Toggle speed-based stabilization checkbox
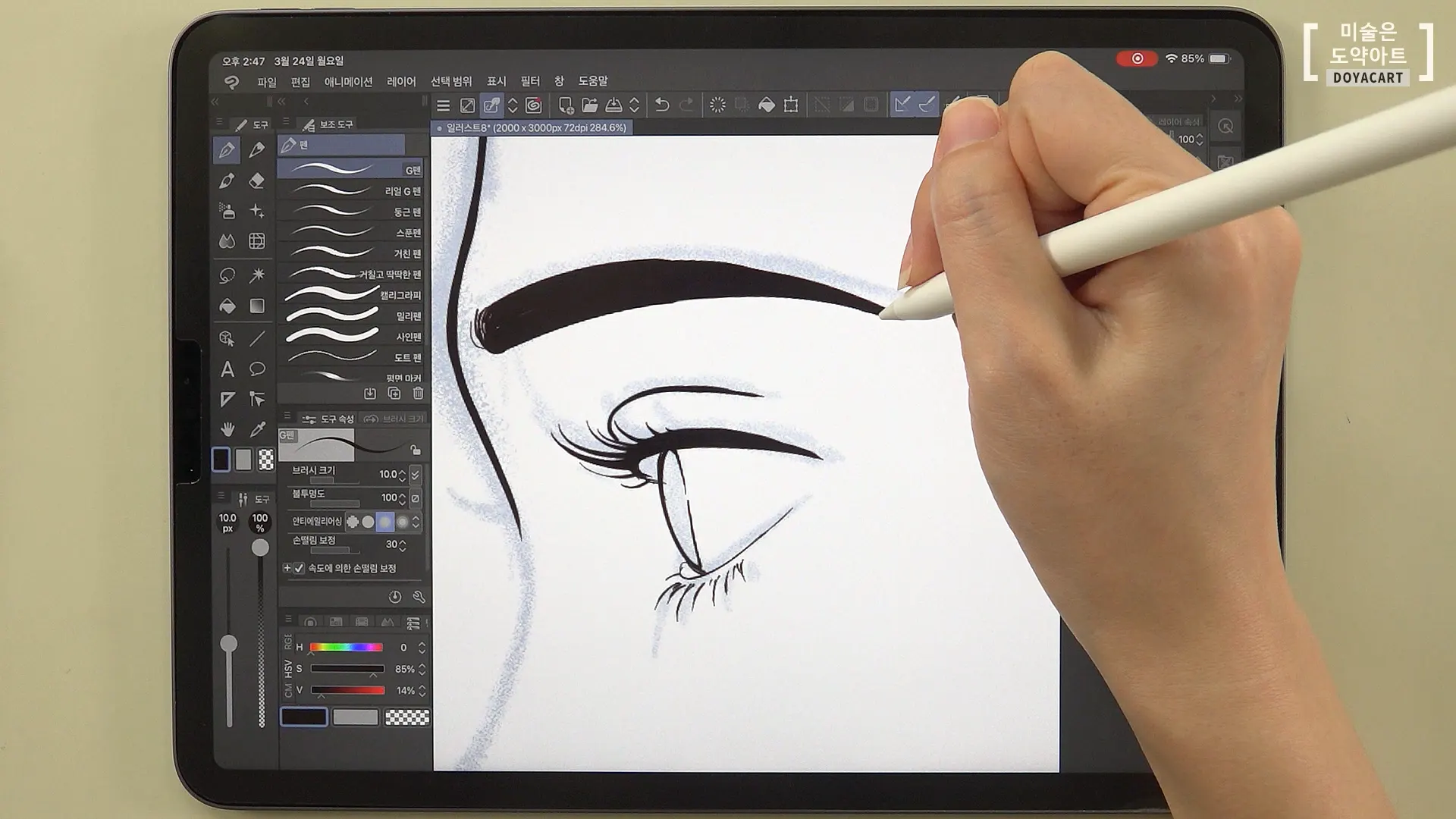The image size is (1456, 819). click(x=299, y=568)
